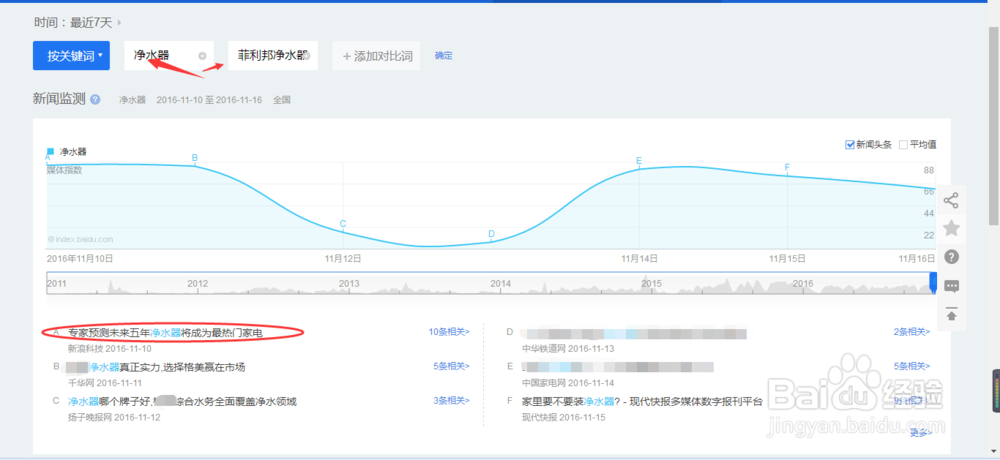Clear the 菲利邦净水器 keyword with its circle icon

click(x=307, y=56)
